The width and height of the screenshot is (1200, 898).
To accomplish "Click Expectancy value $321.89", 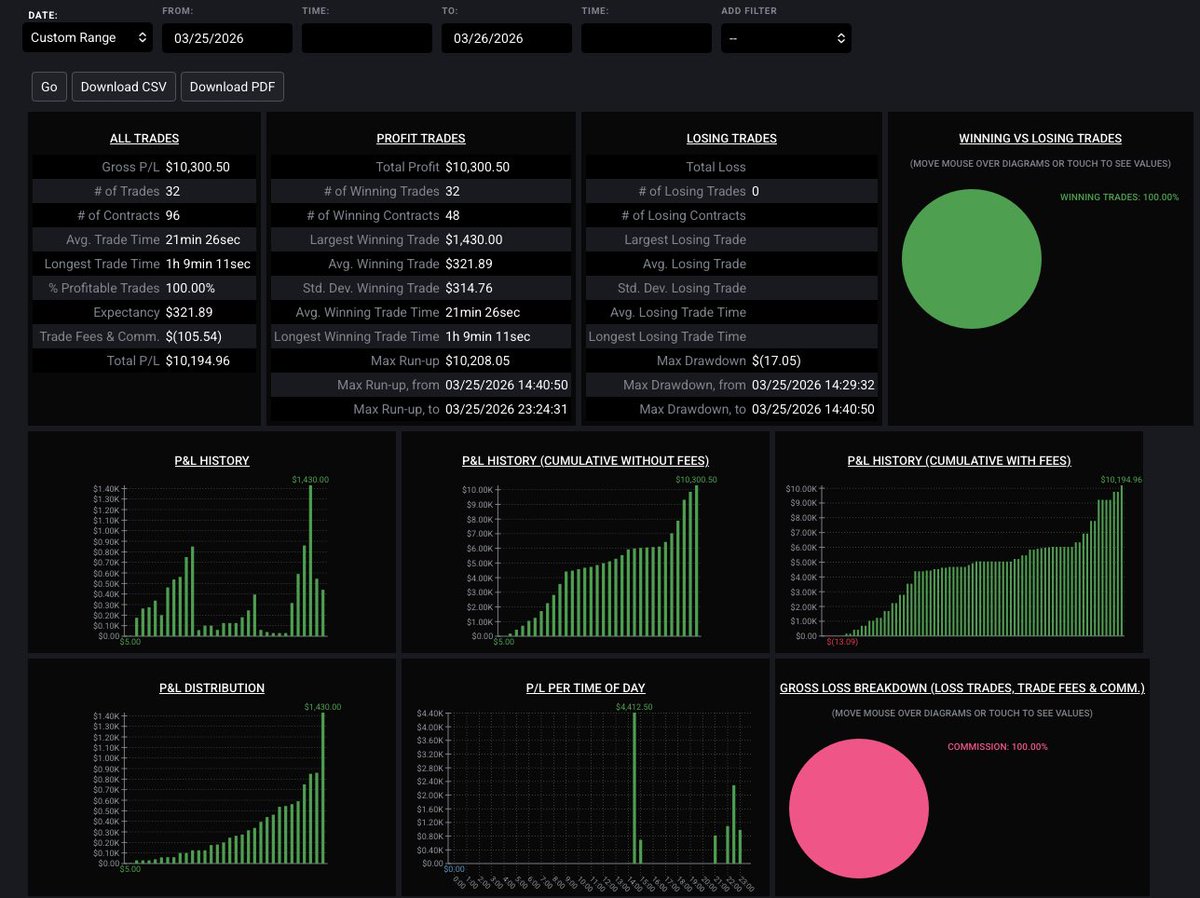I will [x=189, y=312].
